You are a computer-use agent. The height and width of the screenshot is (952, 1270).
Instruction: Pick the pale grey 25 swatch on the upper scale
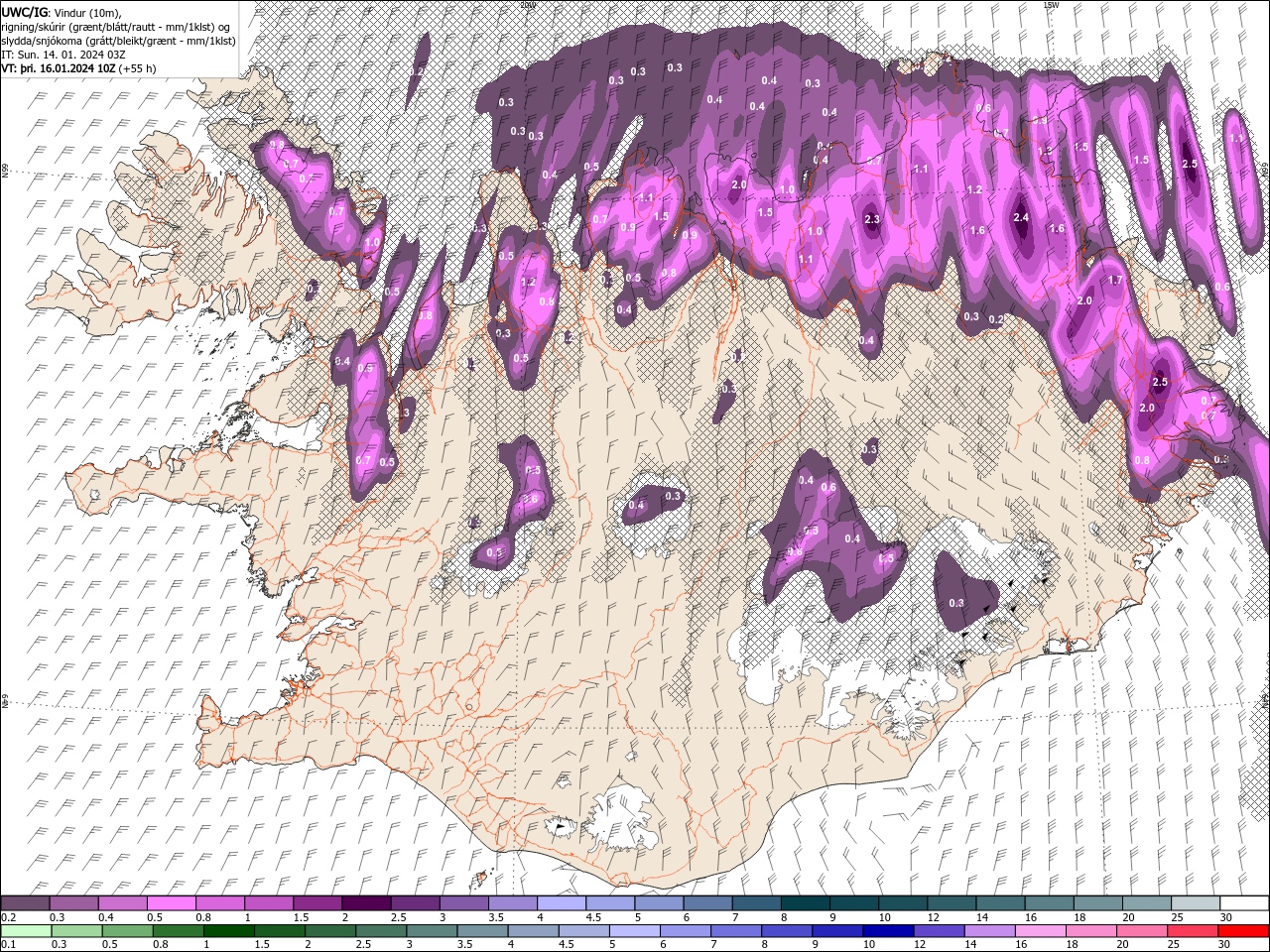pyautogui.click(x=1195, y=903)
